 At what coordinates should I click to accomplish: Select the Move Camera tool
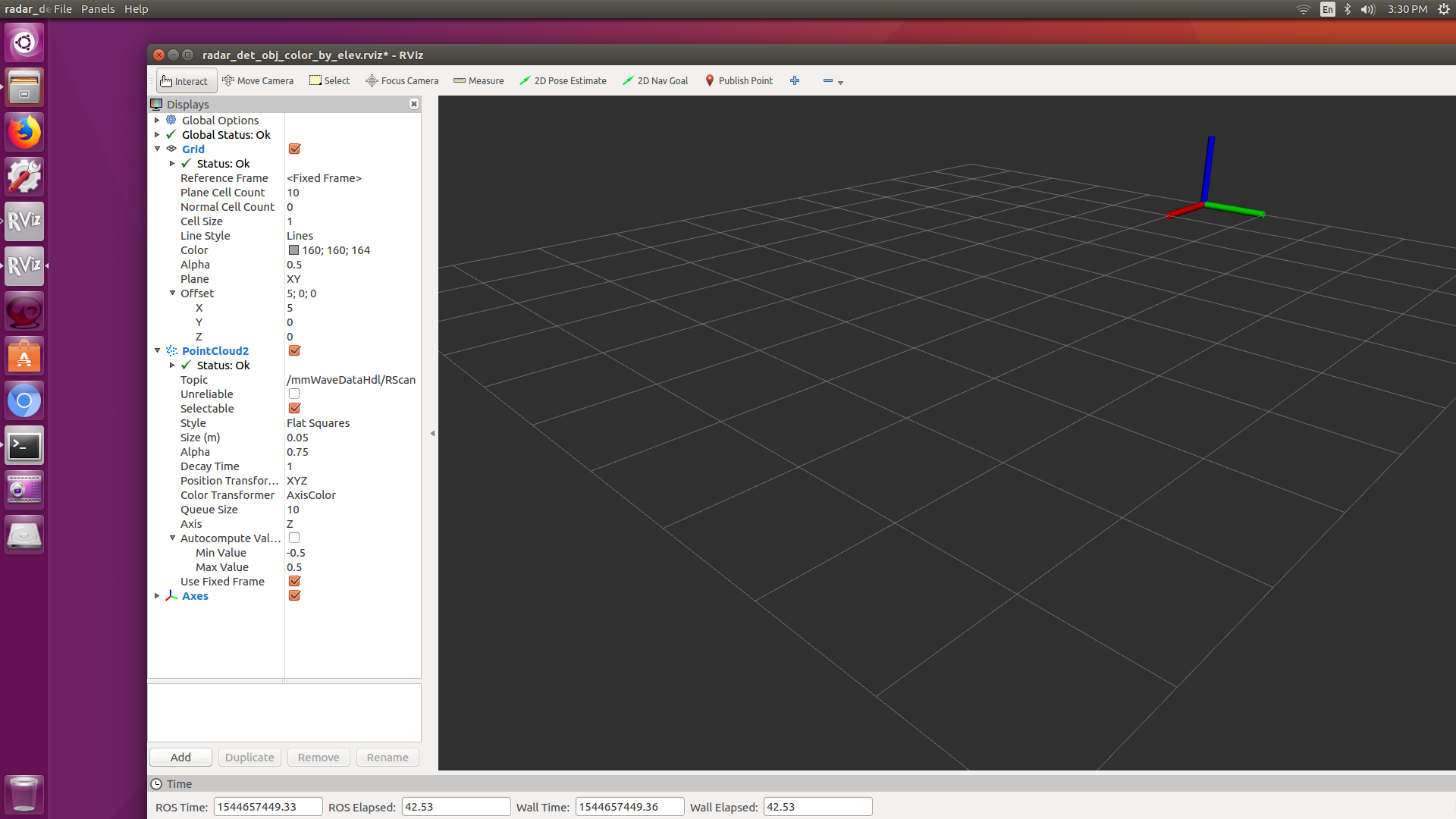(x=258, y=81)
